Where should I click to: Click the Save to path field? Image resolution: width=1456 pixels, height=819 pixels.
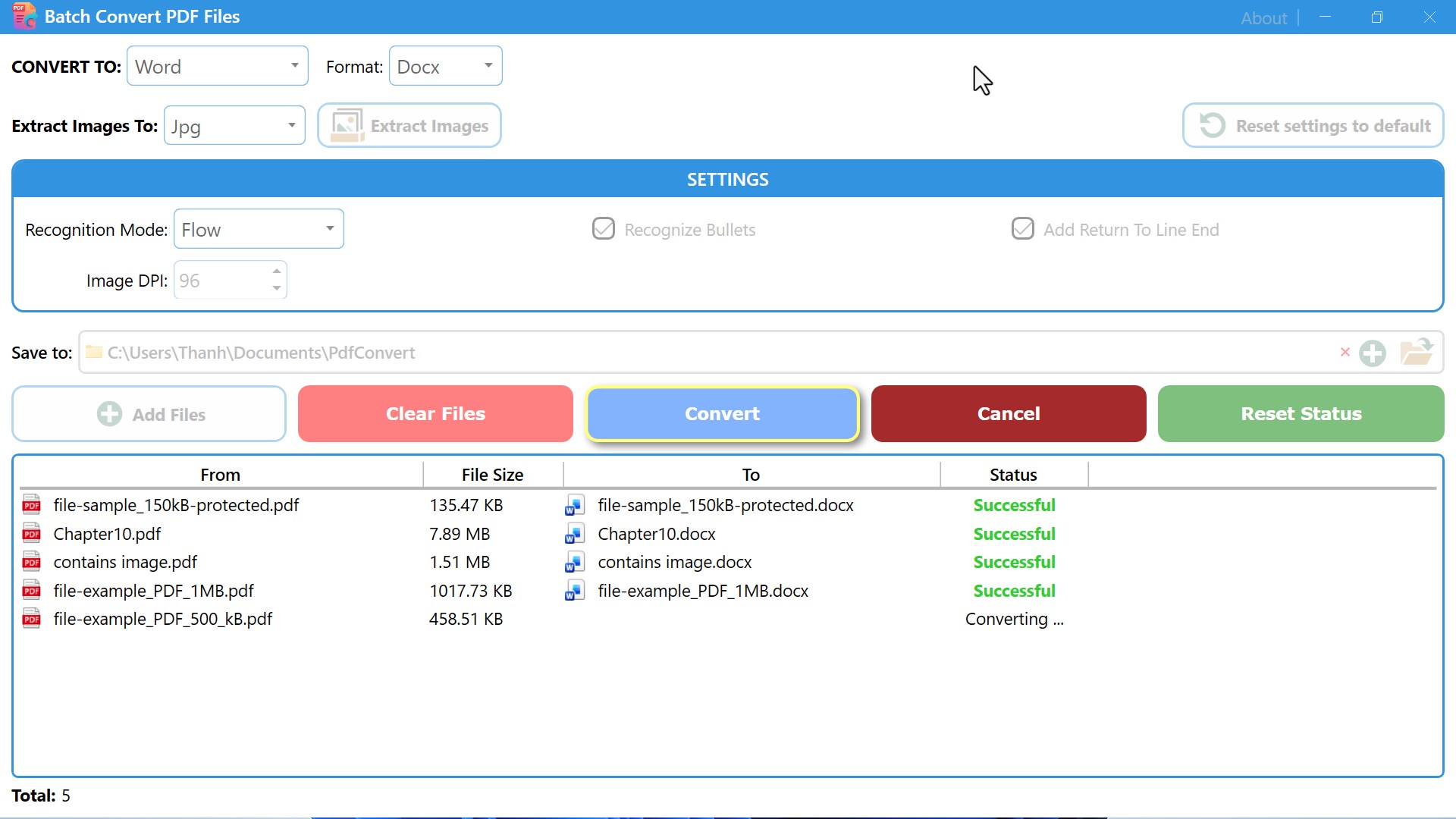click(713, 353)
